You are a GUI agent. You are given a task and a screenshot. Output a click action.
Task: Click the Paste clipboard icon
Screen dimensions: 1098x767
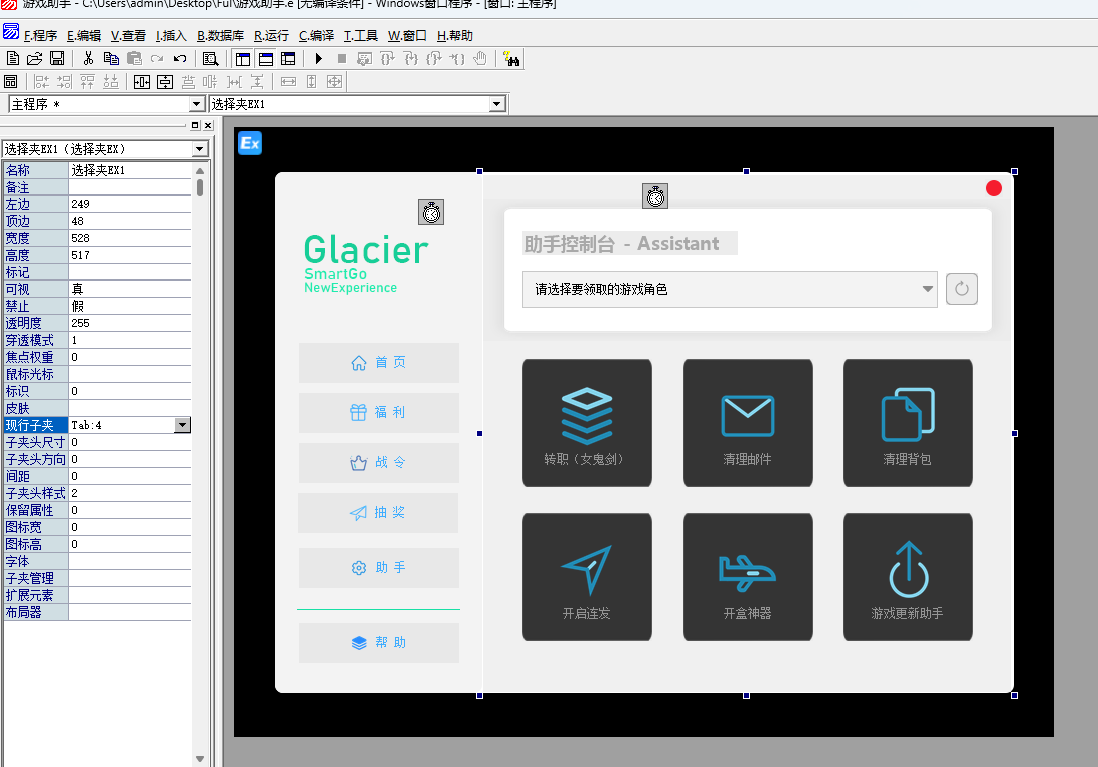click(x=134, y=59)
